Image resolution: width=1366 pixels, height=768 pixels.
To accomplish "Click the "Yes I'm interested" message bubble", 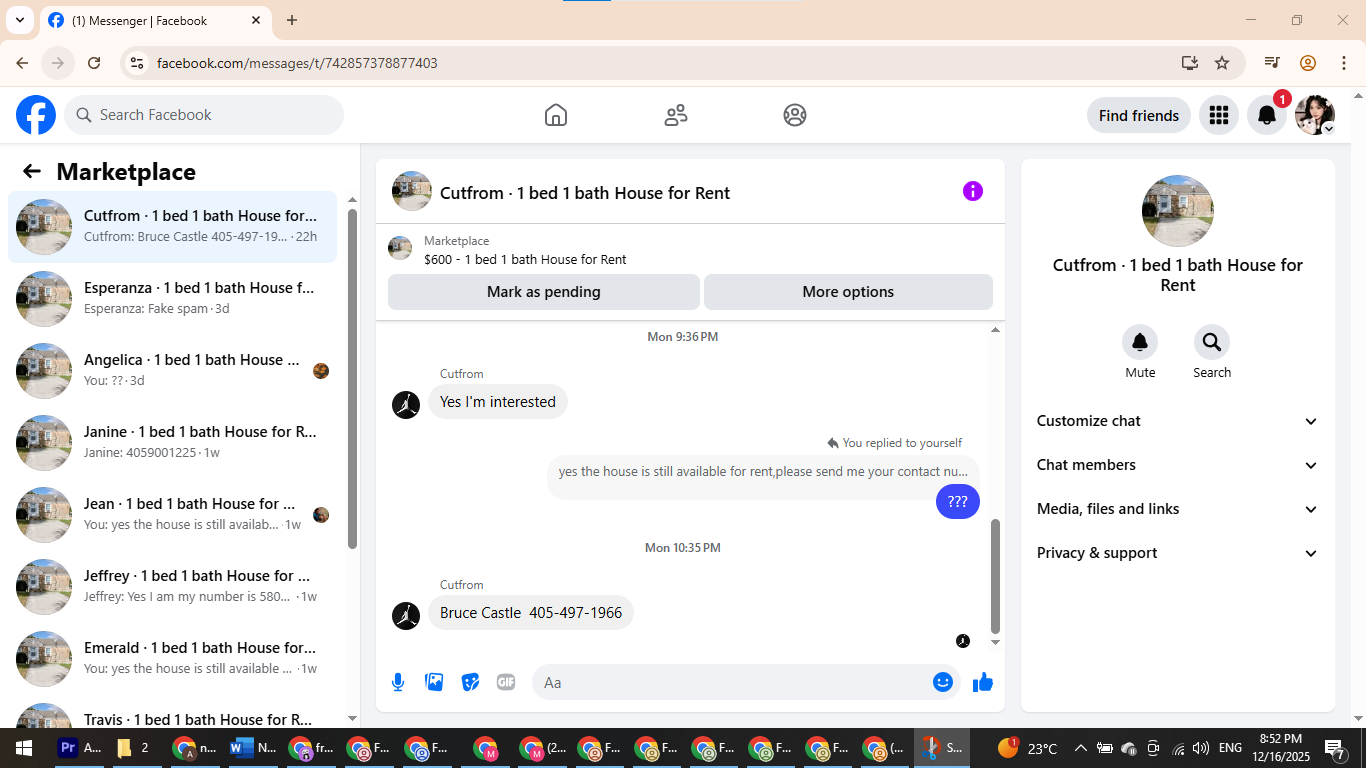I will 498,402.
